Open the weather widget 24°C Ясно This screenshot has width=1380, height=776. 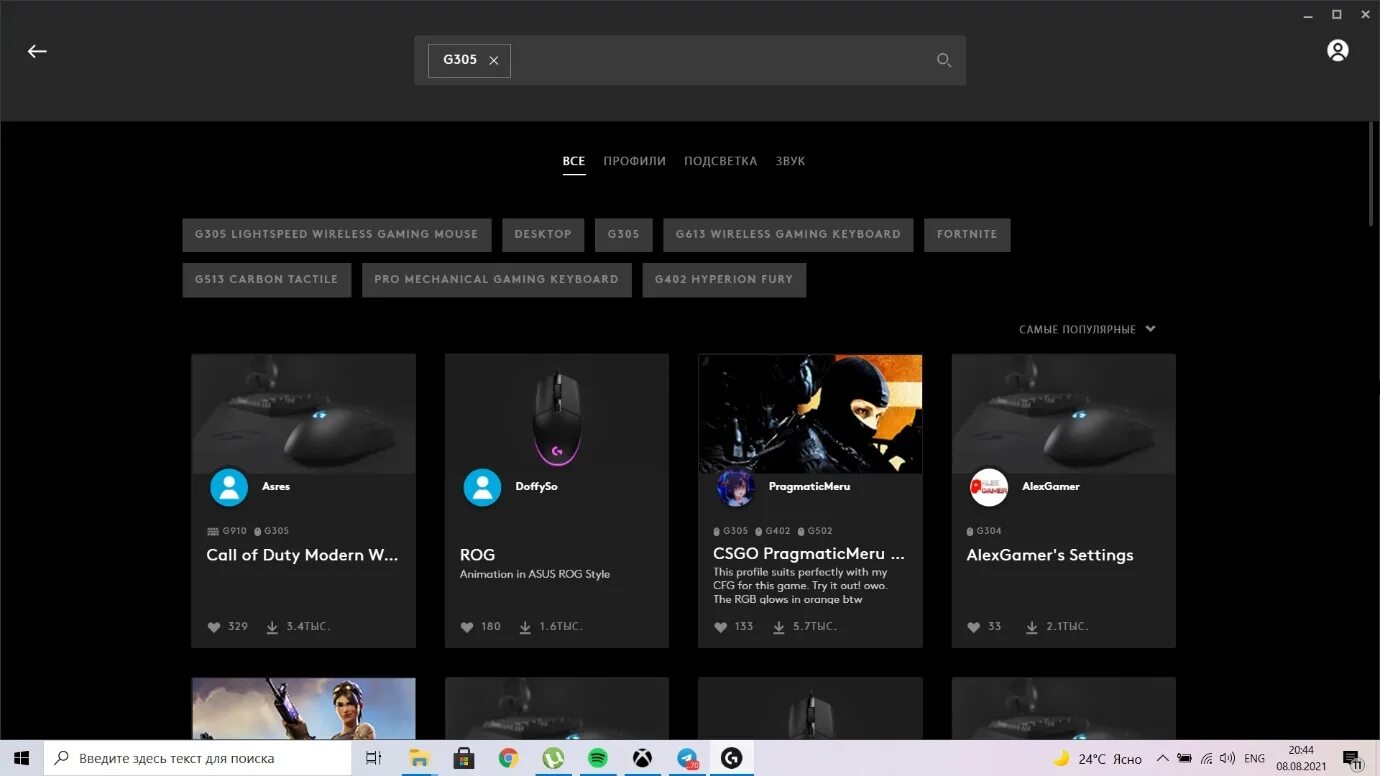click(1097, 759)
